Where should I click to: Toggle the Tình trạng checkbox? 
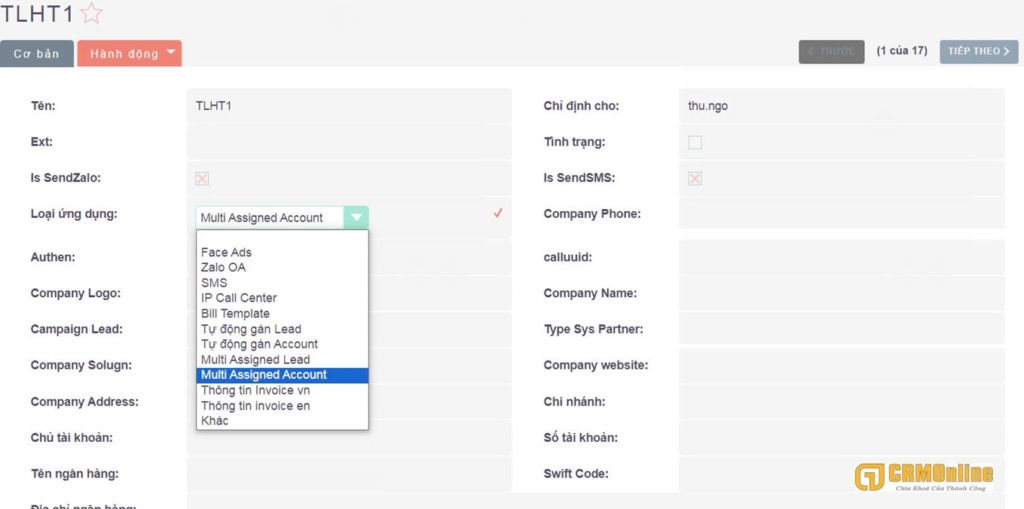(x=695, y=142)
